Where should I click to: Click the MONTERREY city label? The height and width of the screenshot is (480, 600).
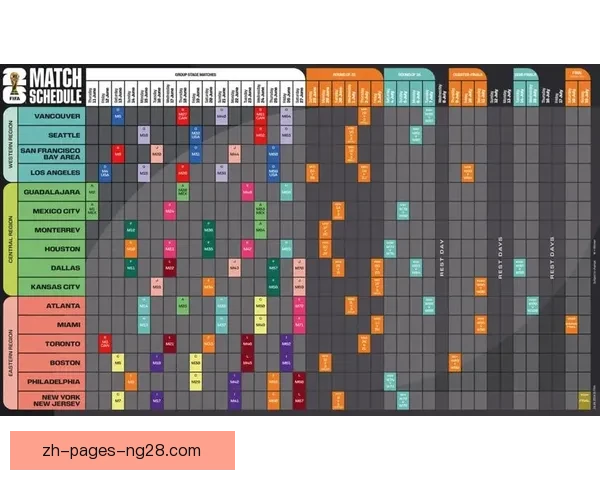tap(51, 230)
